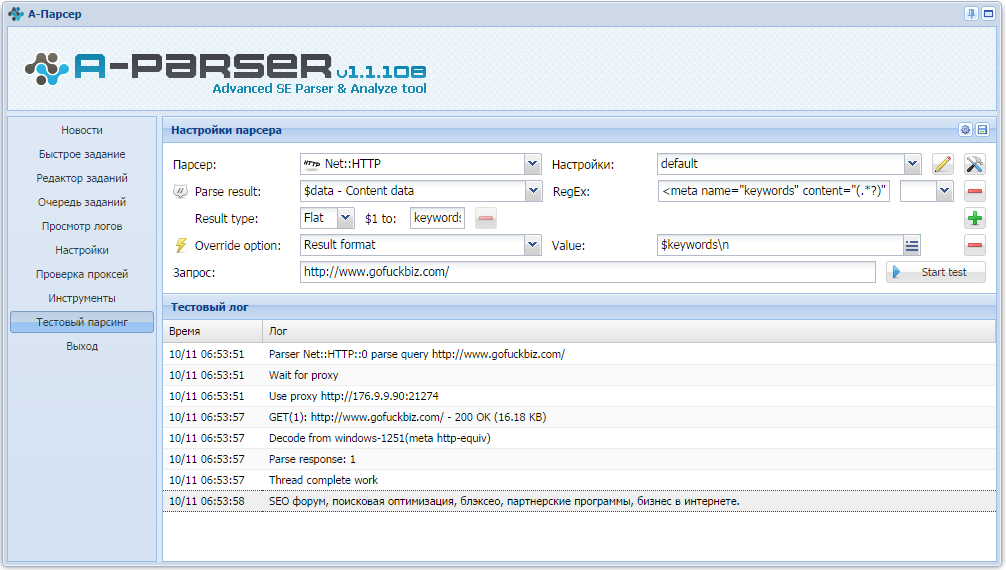Screen dimensions: 1006x570
Task: Click the Настройки парсера panel title
Action: [x=226, y=130]
